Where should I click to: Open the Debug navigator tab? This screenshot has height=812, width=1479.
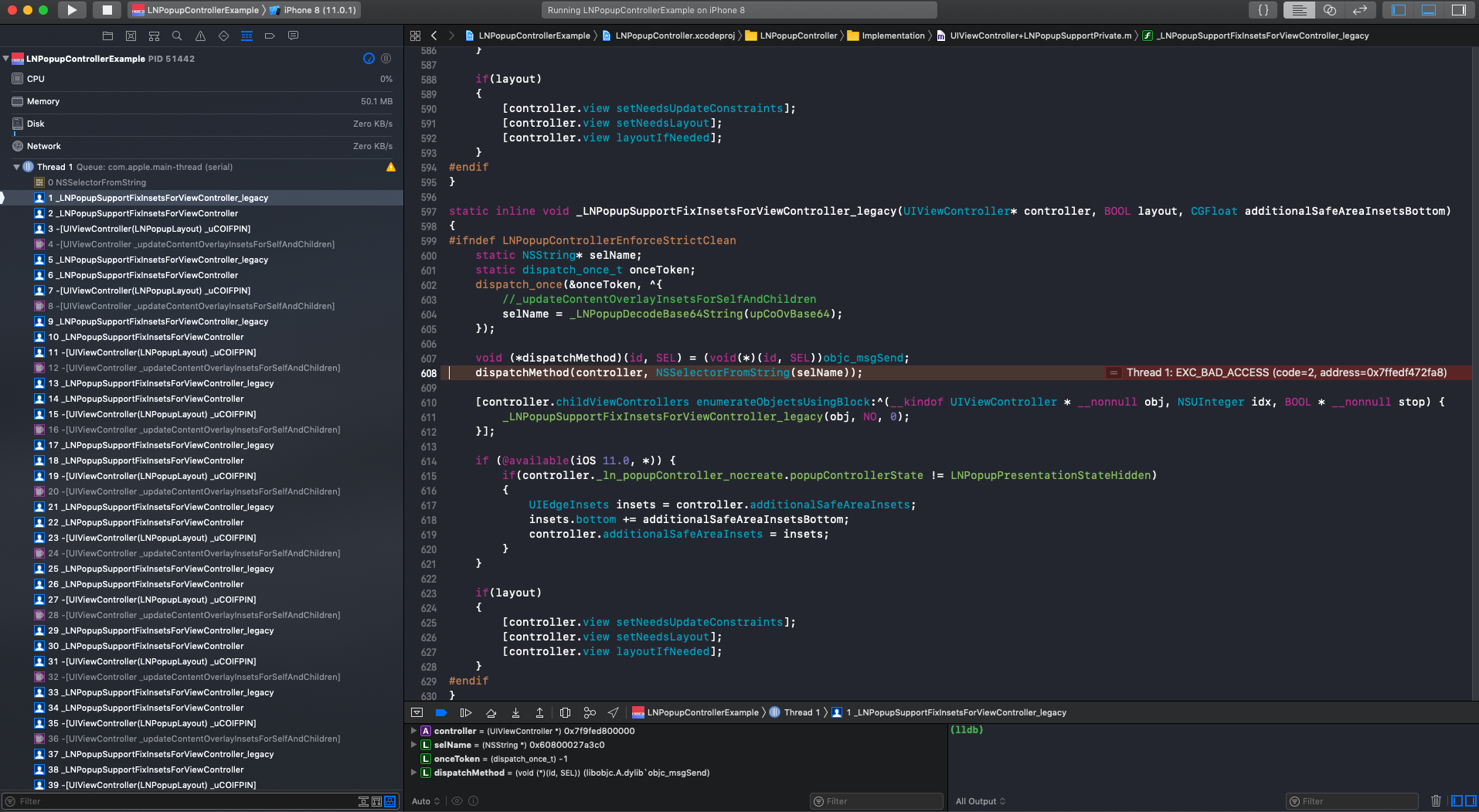coord(246,36)
